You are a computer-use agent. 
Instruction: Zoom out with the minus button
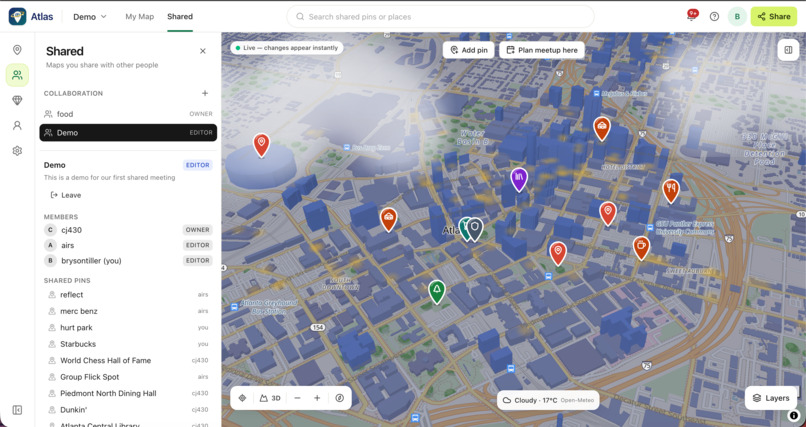point(297,398)
